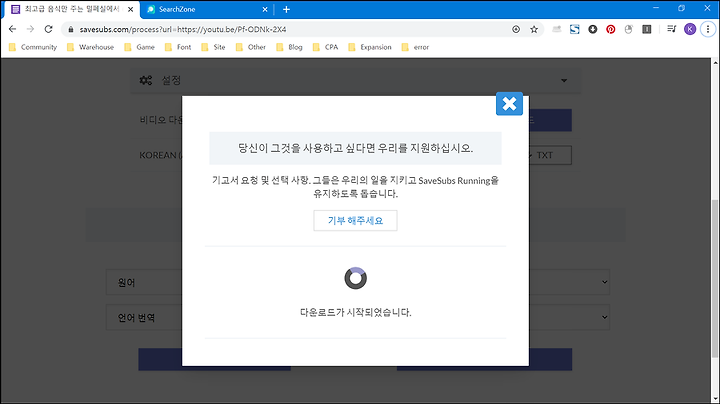Open the Other bookmarks folder
The width and height of the screenshot is (720, 404).
pos(251,47)
